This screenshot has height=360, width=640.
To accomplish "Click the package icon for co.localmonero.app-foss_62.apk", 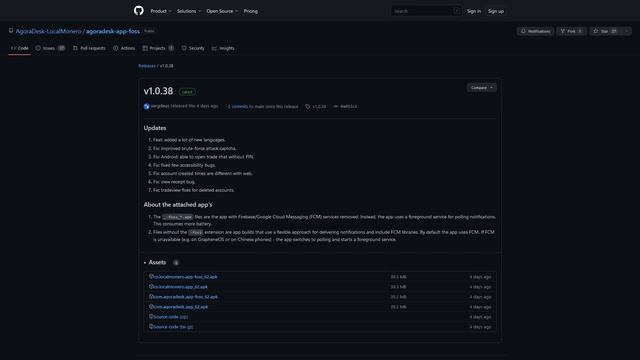I will pyautogui.click(x=151, y=276).
